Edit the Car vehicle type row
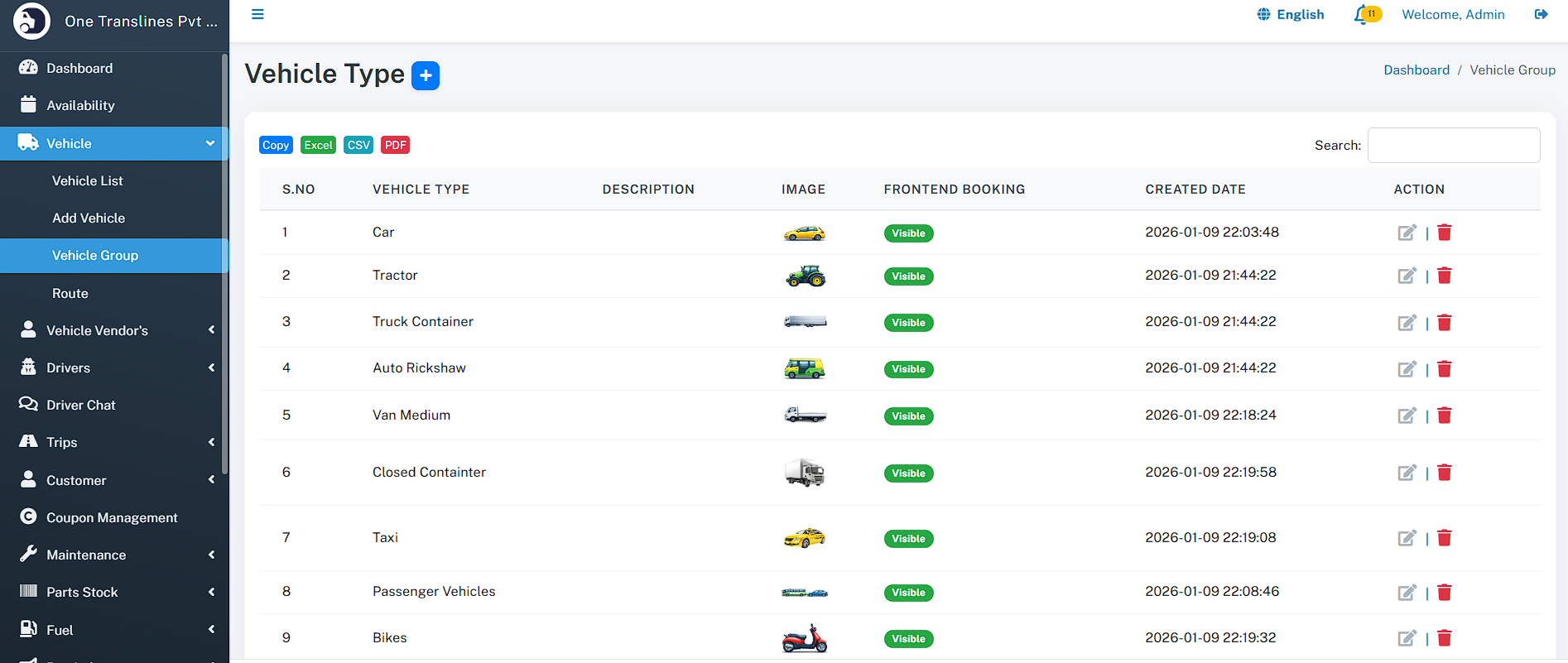This screenshot has width=1568, height=663. 1407,233
